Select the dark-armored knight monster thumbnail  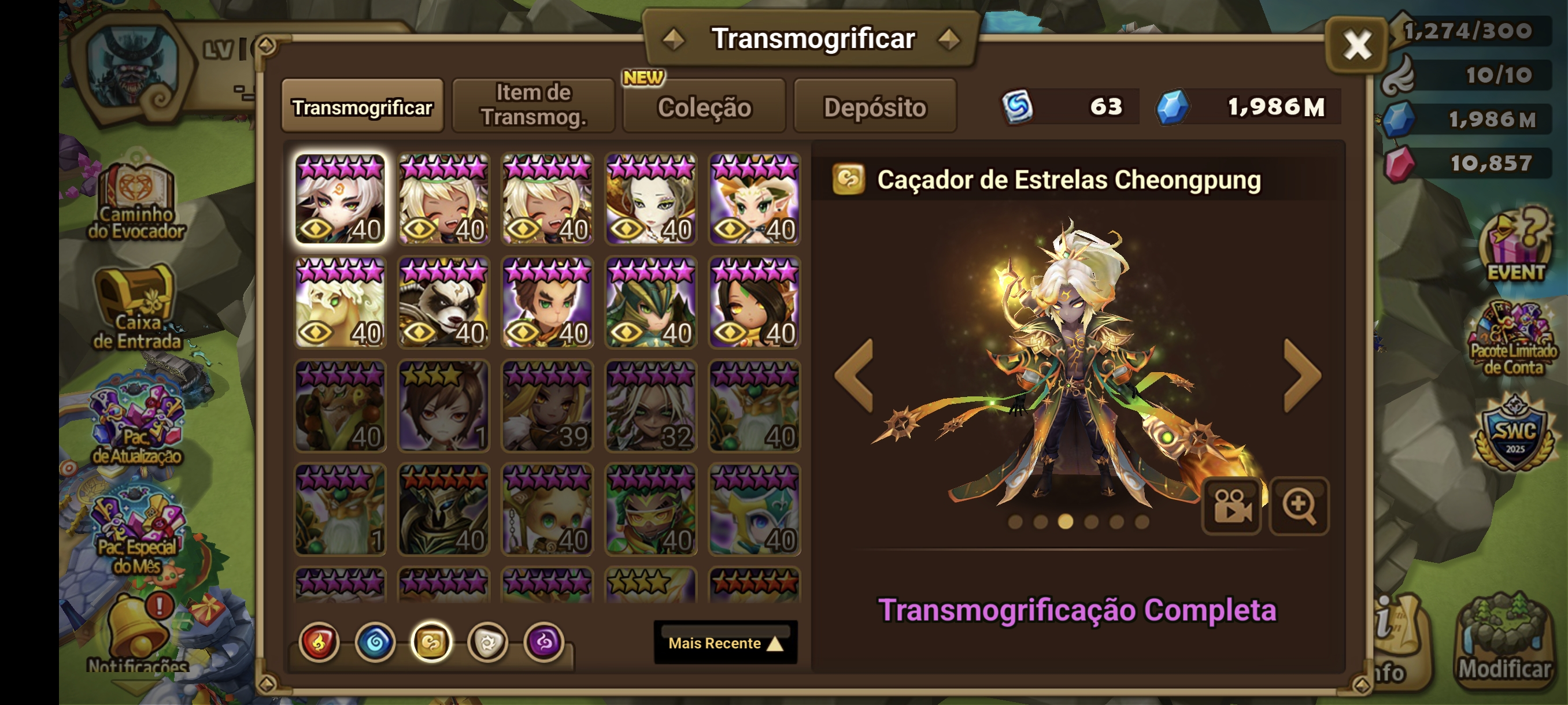(443, 510)
